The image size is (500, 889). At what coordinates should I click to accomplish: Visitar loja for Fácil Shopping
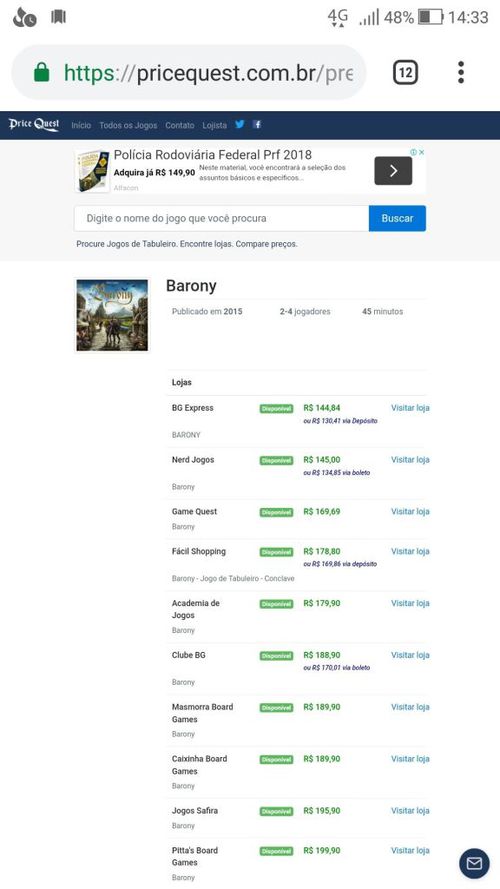(410, 551)
